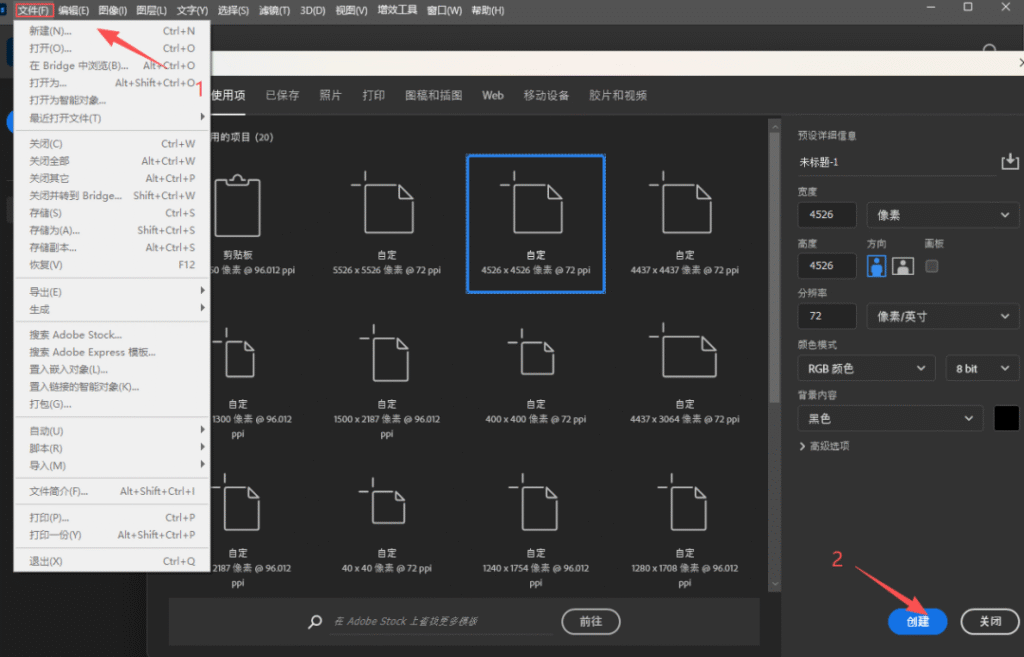Image resolution: width=1024 pixels, height=657 pixels.
Task: Click the Adobe Stock template search field
Action: pos(441,621)
